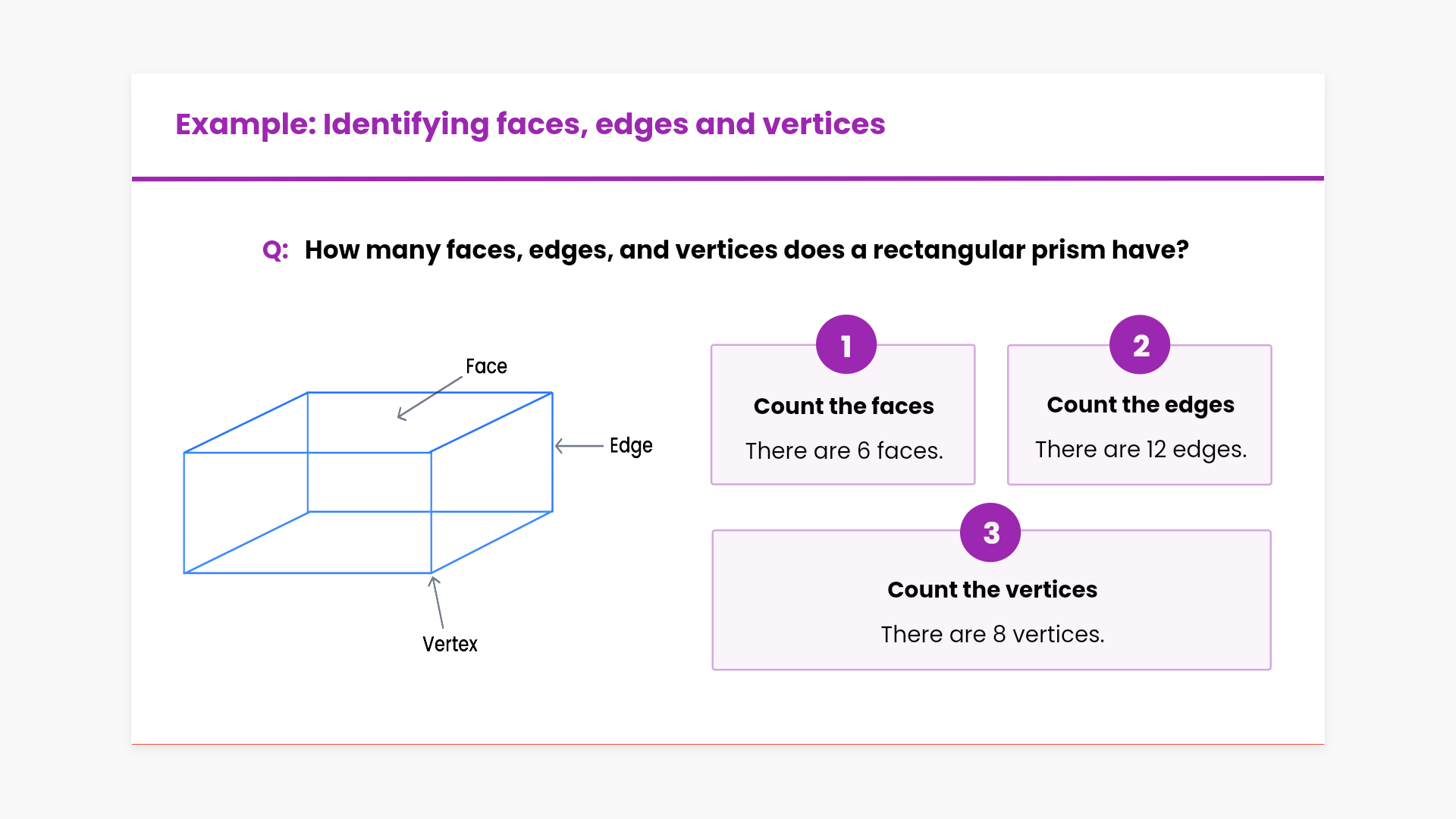Click the blue rectangular prism diagram

[369, 482]
